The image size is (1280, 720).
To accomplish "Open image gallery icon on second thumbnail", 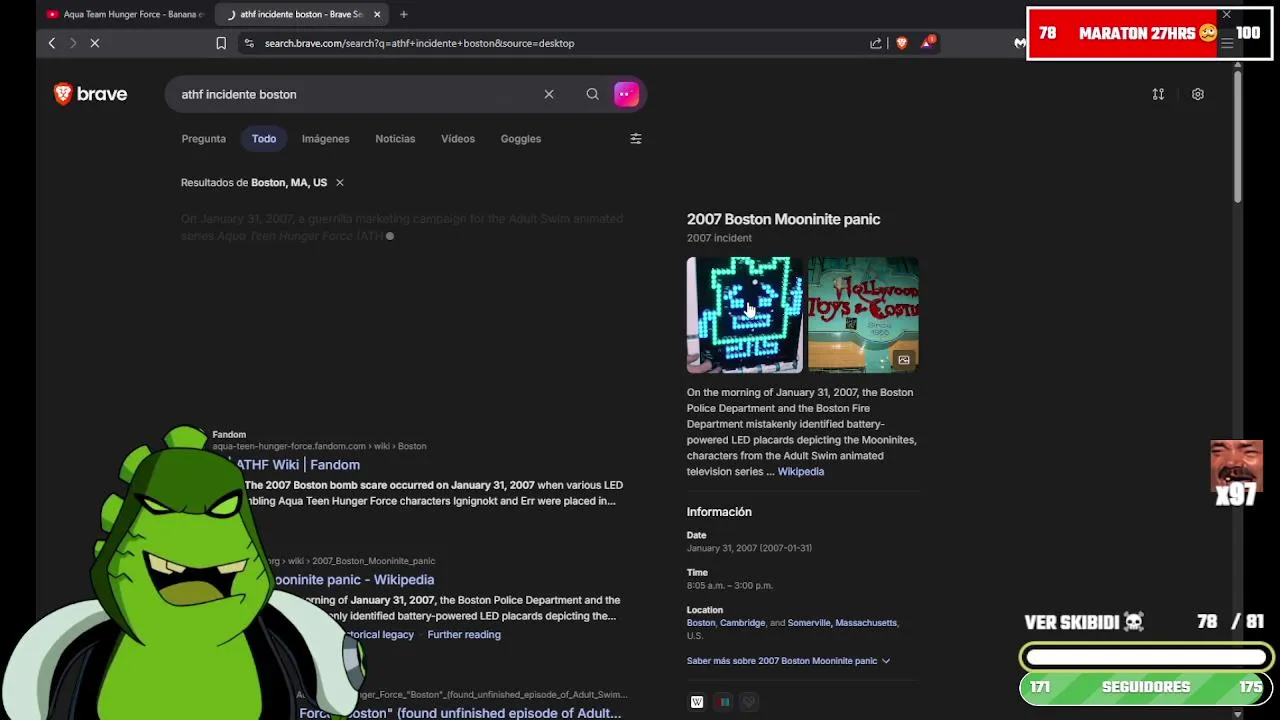I will click(904, 360).
